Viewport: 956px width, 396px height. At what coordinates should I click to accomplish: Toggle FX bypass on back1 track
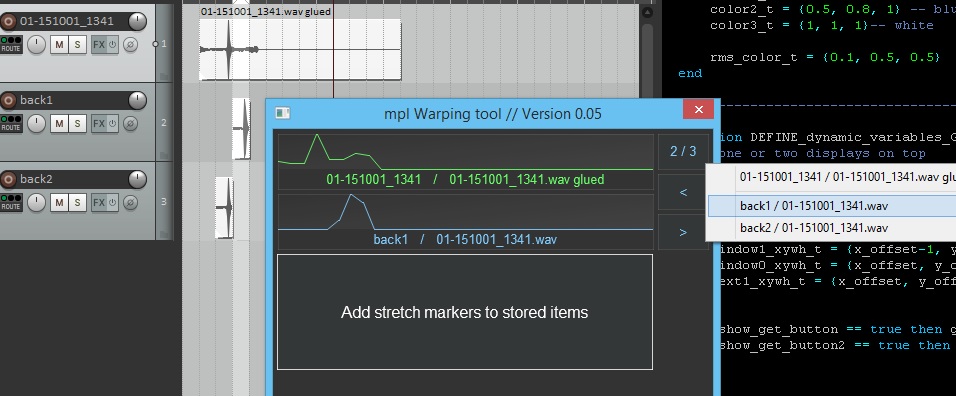click(112, 124)
